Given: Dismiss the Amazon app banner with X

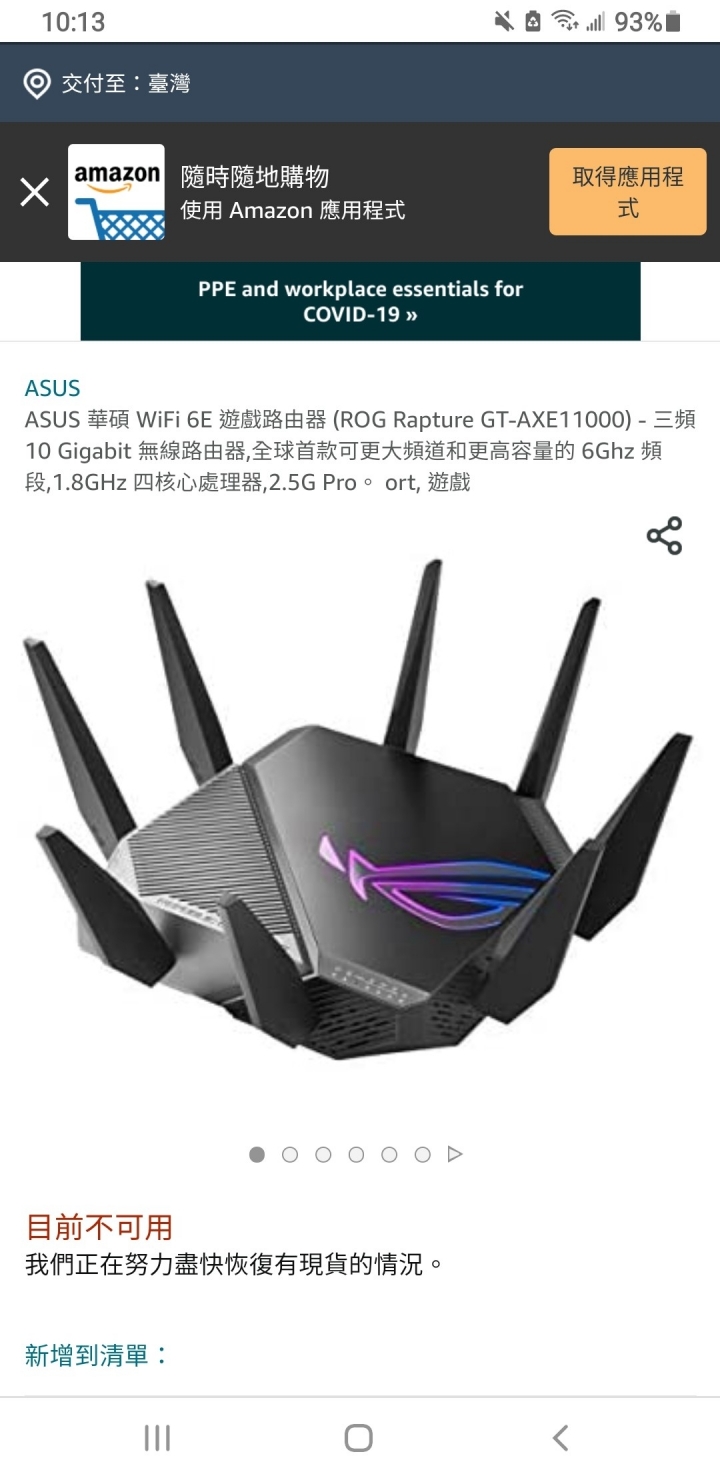Looking at the screenshot, I should click(35, 192).
